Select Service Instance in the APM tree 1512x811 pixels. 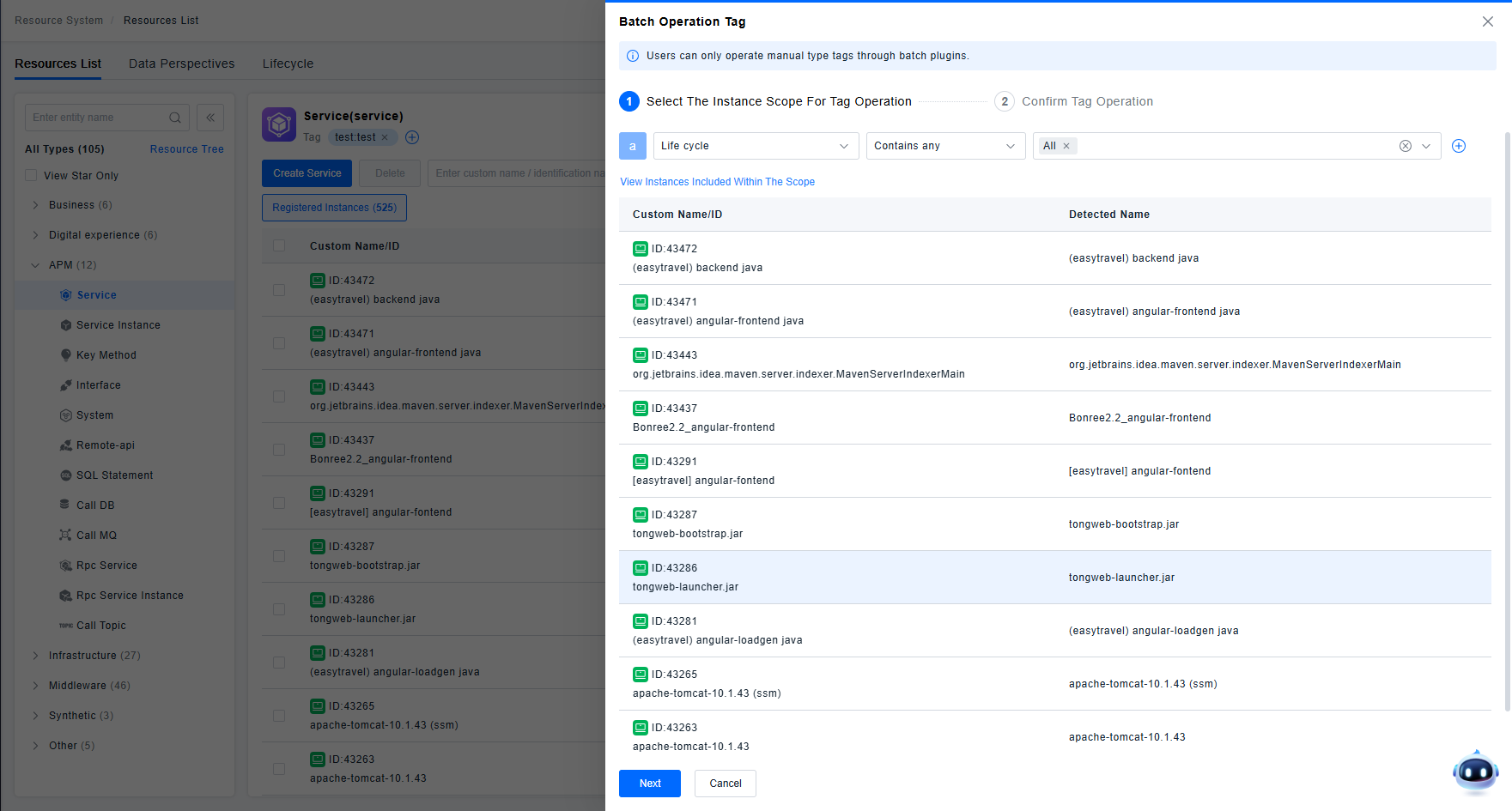[118, 325]
